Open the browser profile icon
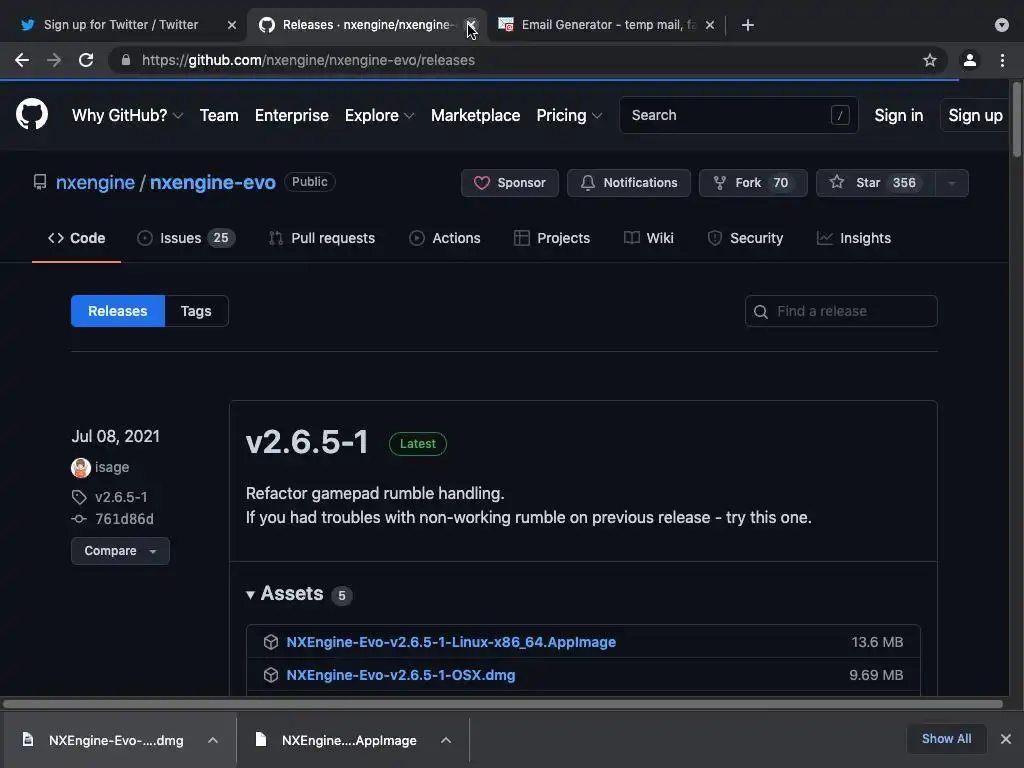This screenshot has width=1024, height=768. (x=970, y=60)
